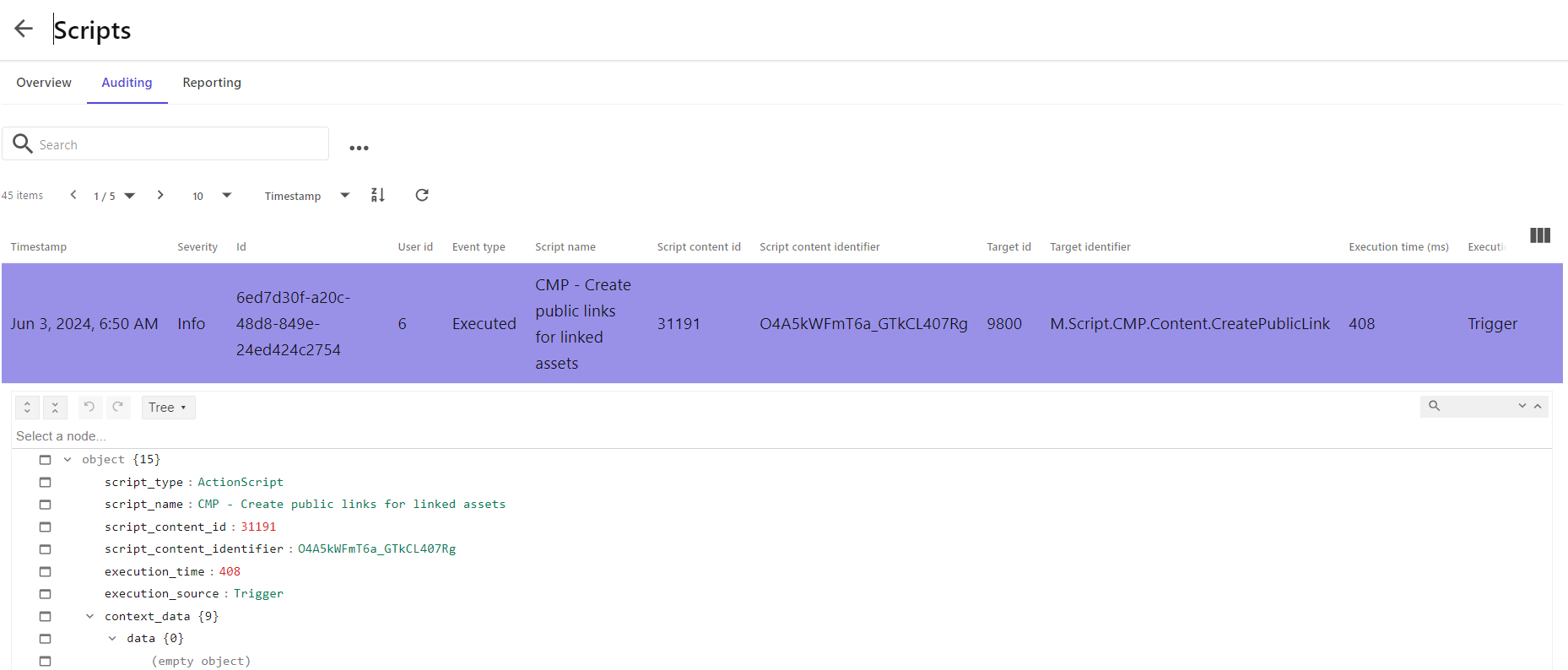Jump to previous JSON search result
Image resolution: width=1568 pixels, height=670 pixels.
pos(1538,406)
